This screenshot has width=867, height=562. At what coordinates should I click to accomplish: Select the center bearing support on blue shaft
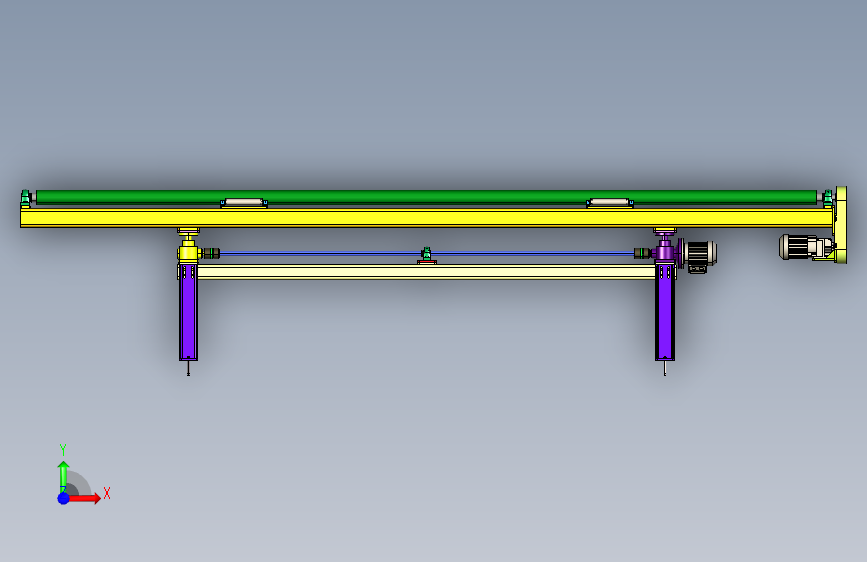coord(427,256)
